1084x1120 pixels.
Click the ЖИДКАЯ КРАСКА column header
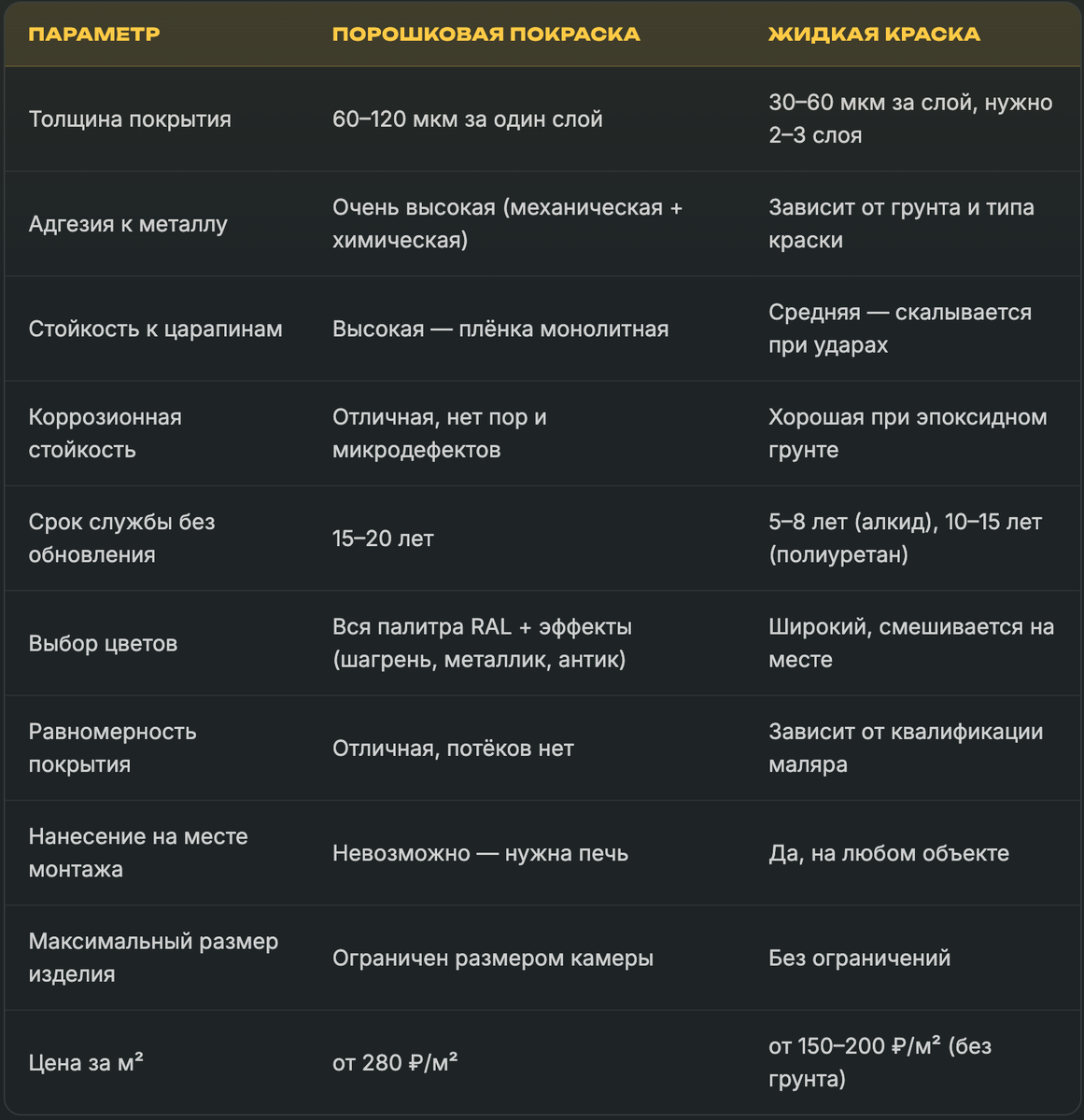[x=874, y=35]
